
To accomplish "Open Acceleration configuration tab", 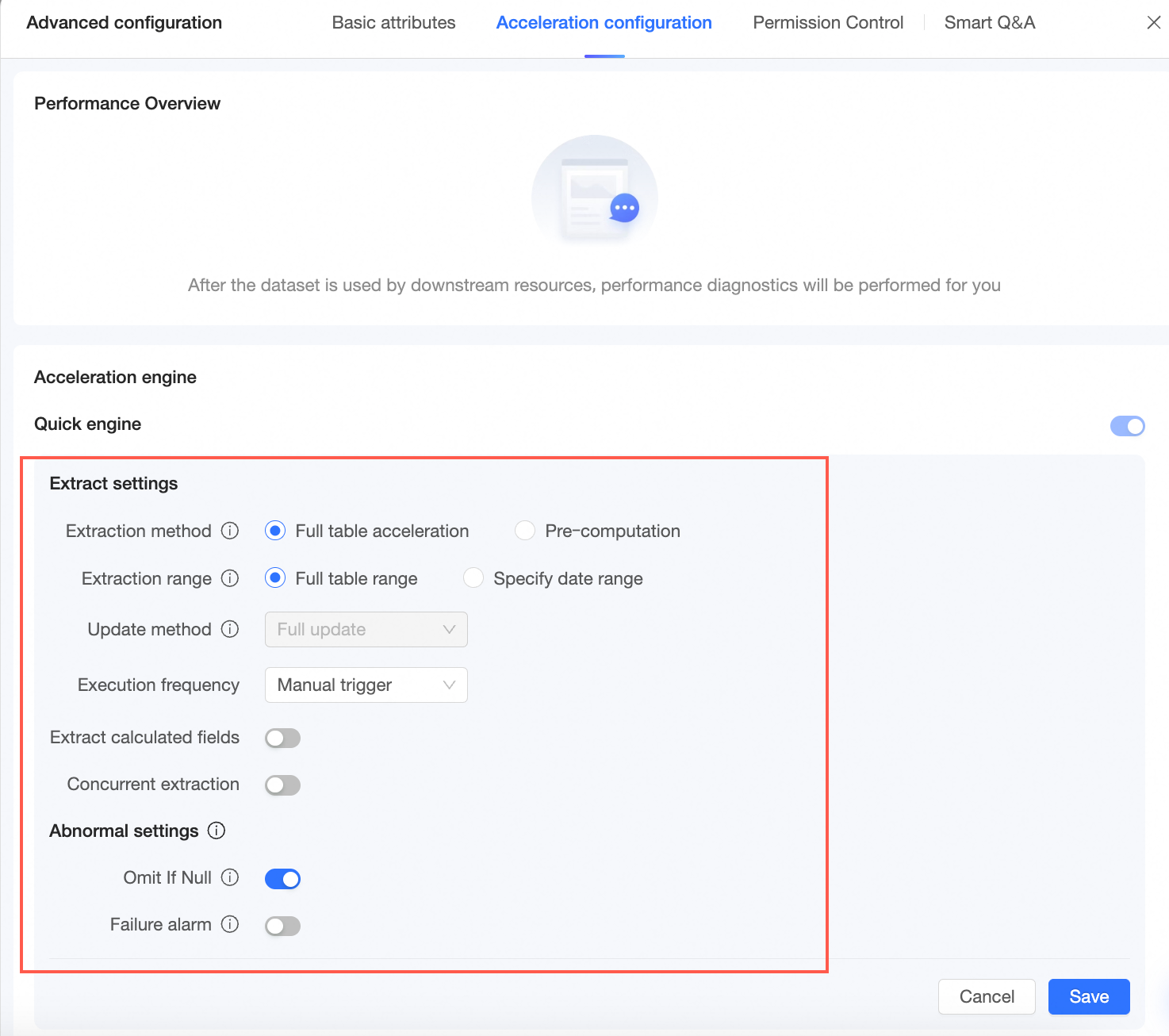I will coord(604,22).
